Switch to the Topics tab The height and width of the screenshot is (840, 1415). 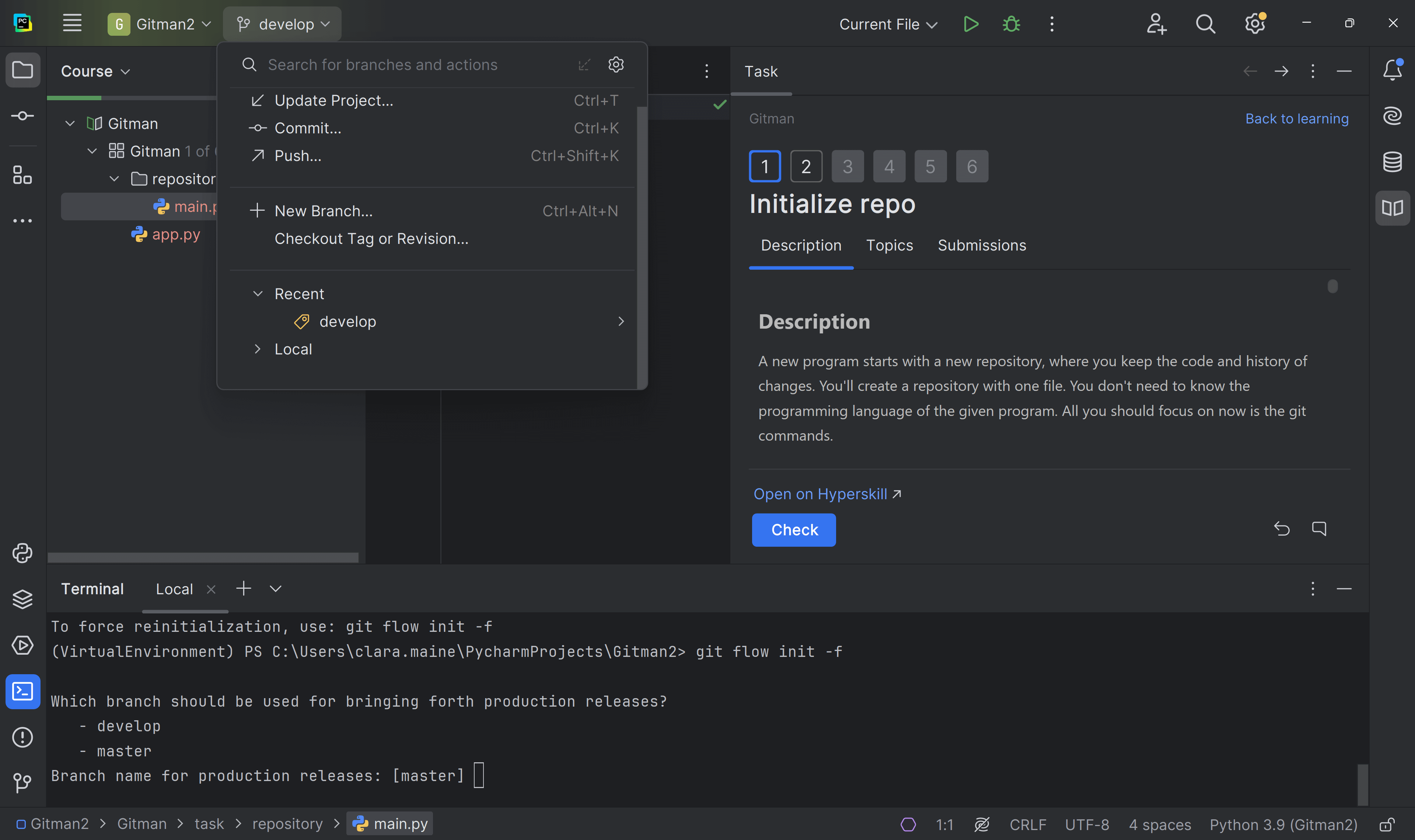pyautogui.click(x=889, y=245)
